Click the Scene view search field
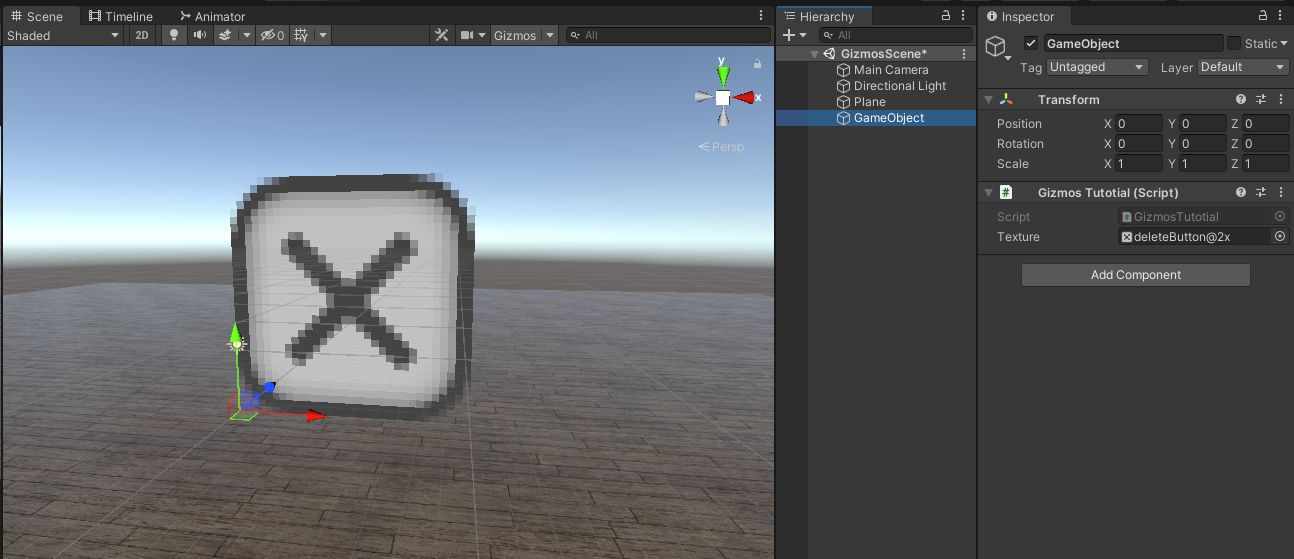1294x559 pixels. pos(668,35)
